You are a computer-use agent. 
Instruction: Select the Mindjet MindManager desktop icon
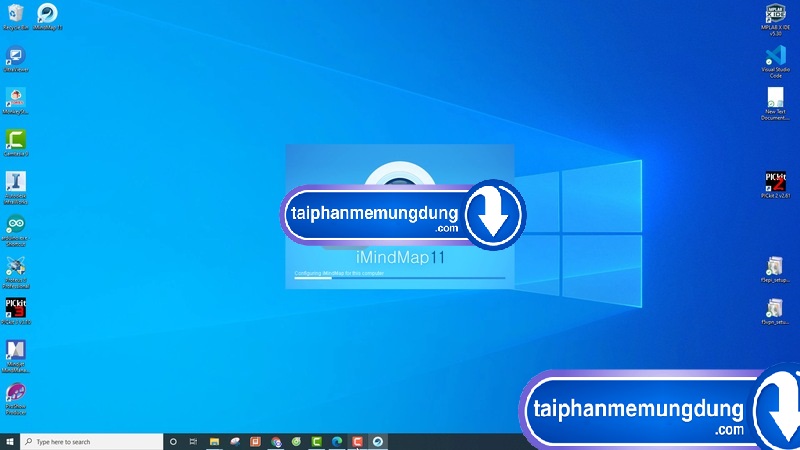pos(15,357)
